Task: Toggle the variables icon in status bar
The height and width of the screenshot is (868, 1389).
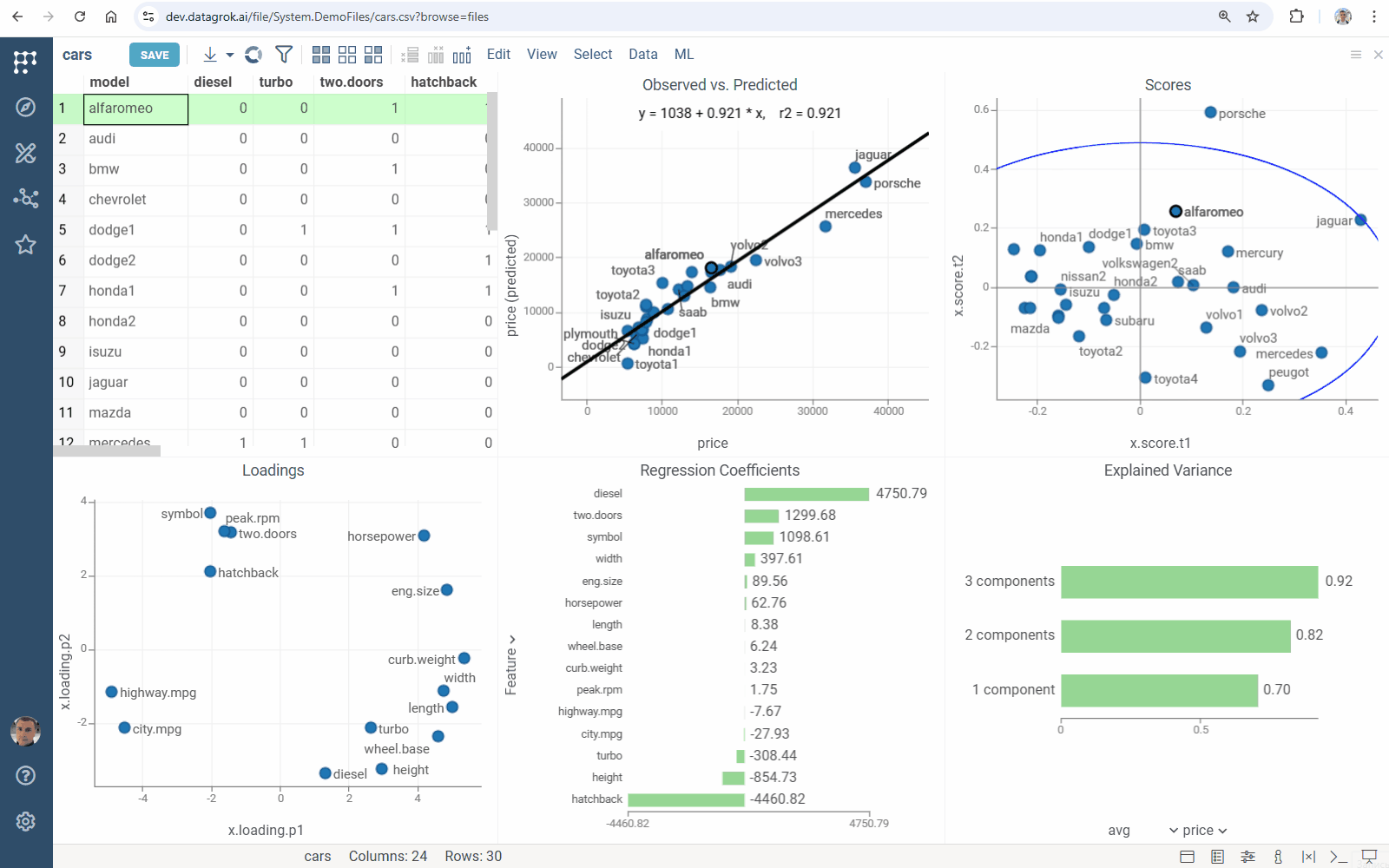Action: point(1308,857)
